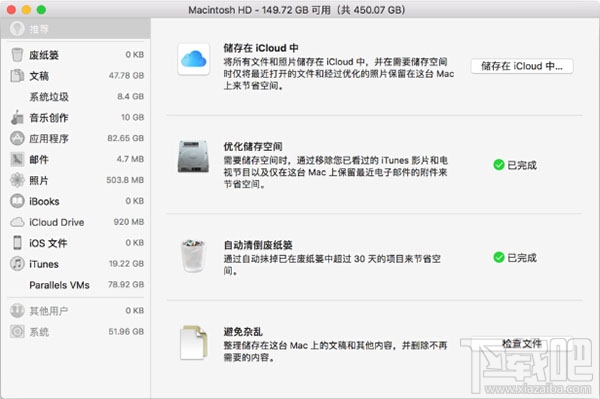Zoom the window with the green button

41,10
